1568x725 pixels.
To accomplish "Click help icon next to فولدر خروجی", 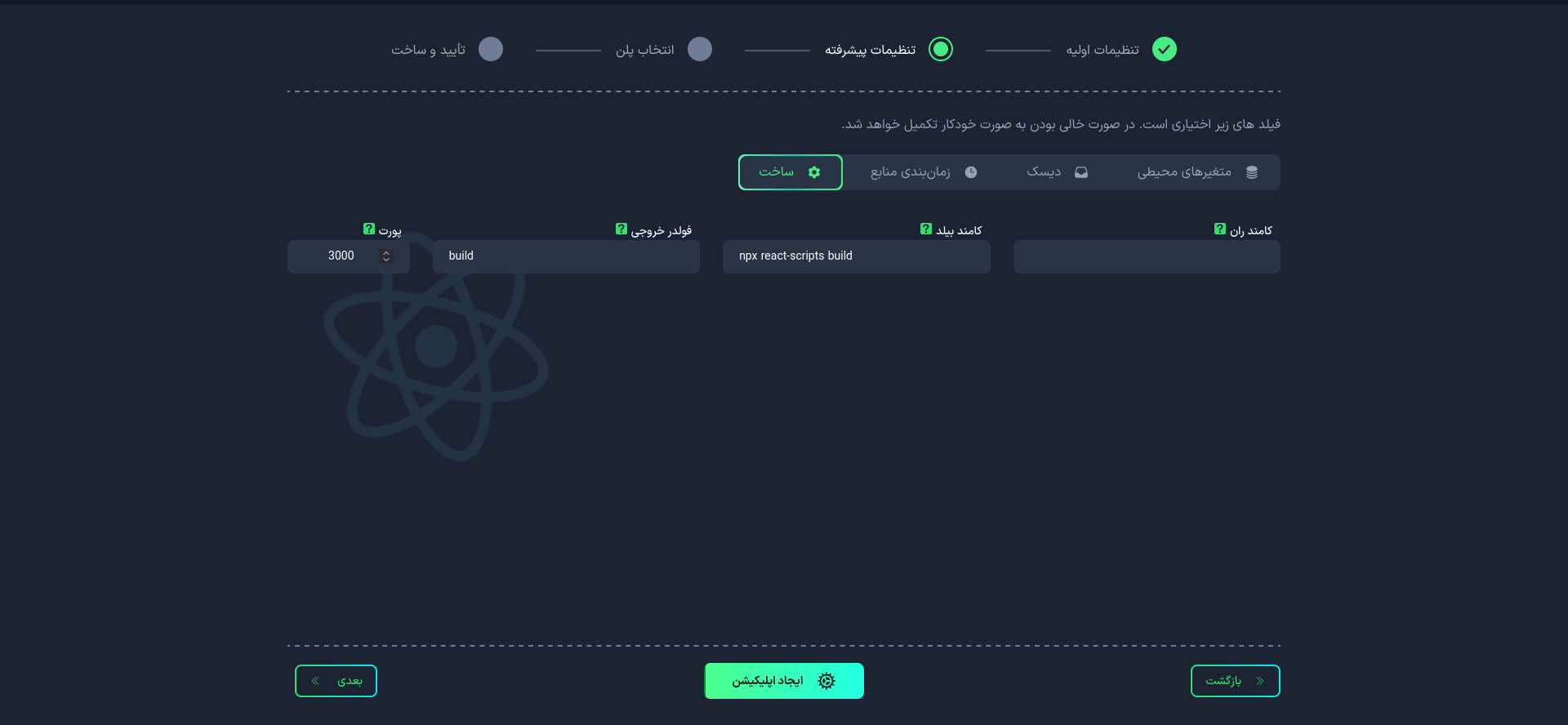I will [x=621, y=229].
